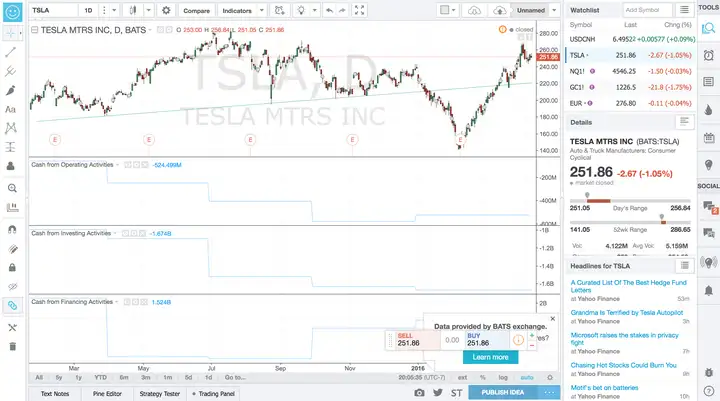The width and height of the screenshot is (720, 401).
Task: Select the pitchfork drawing tool
Action: (11, 71)
